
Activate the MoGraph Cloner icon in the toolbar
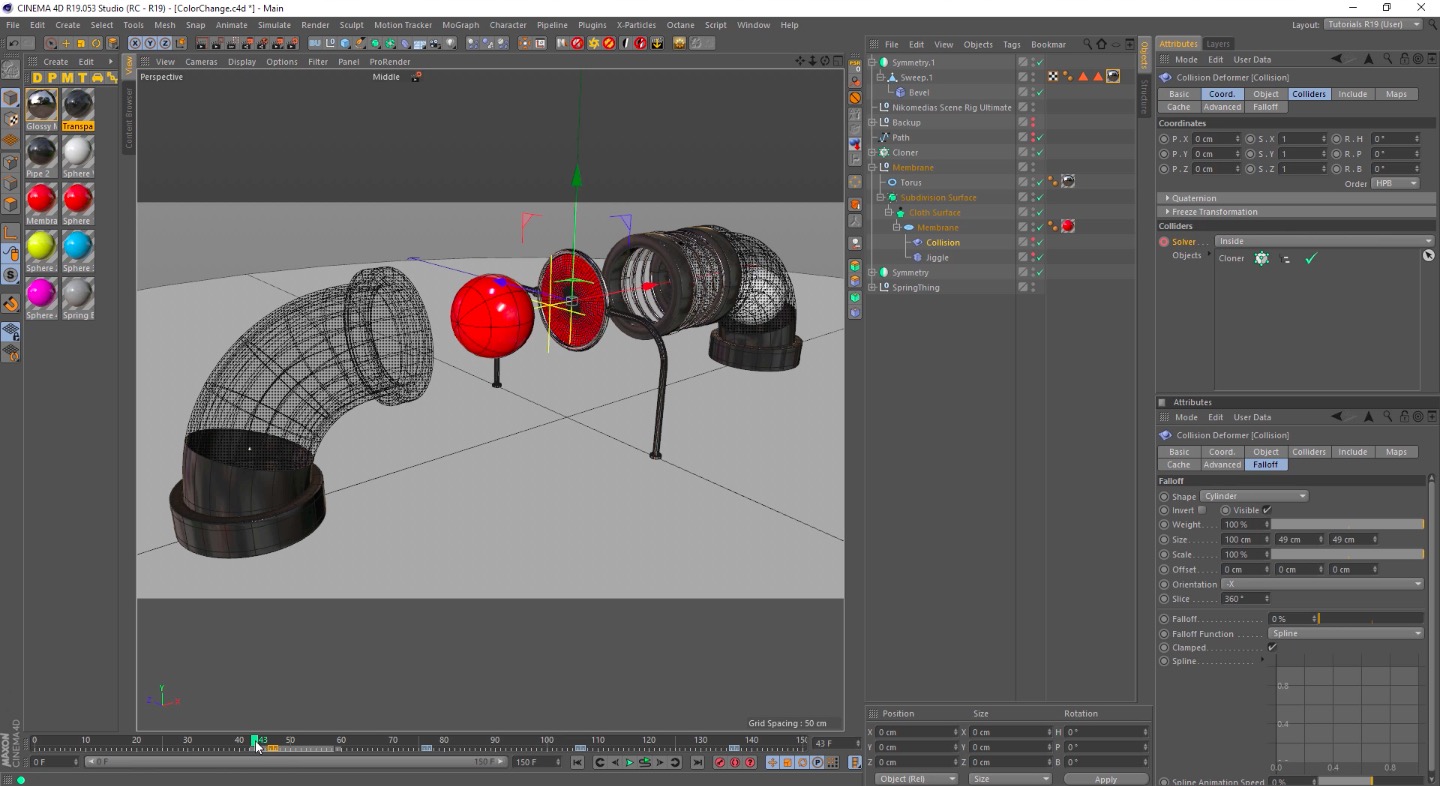[391, 44]
